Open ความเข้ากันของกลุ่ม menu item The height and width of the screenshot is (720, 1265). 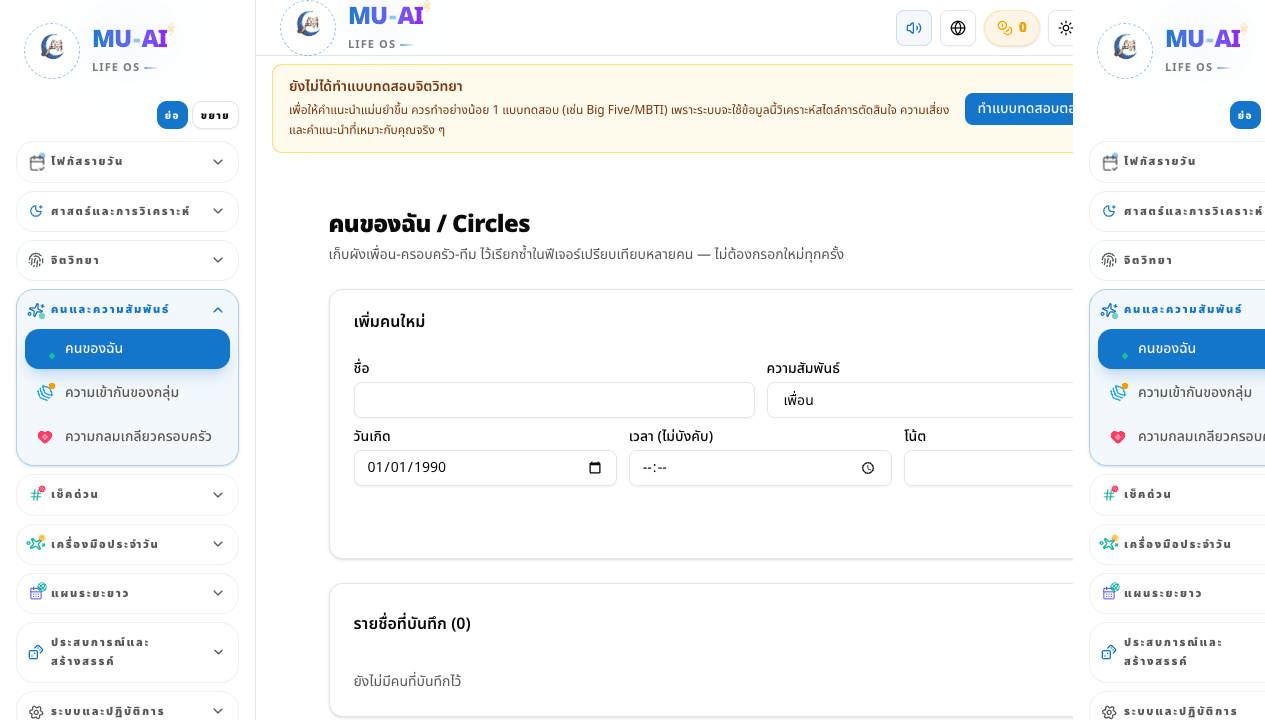pos(127,393)
